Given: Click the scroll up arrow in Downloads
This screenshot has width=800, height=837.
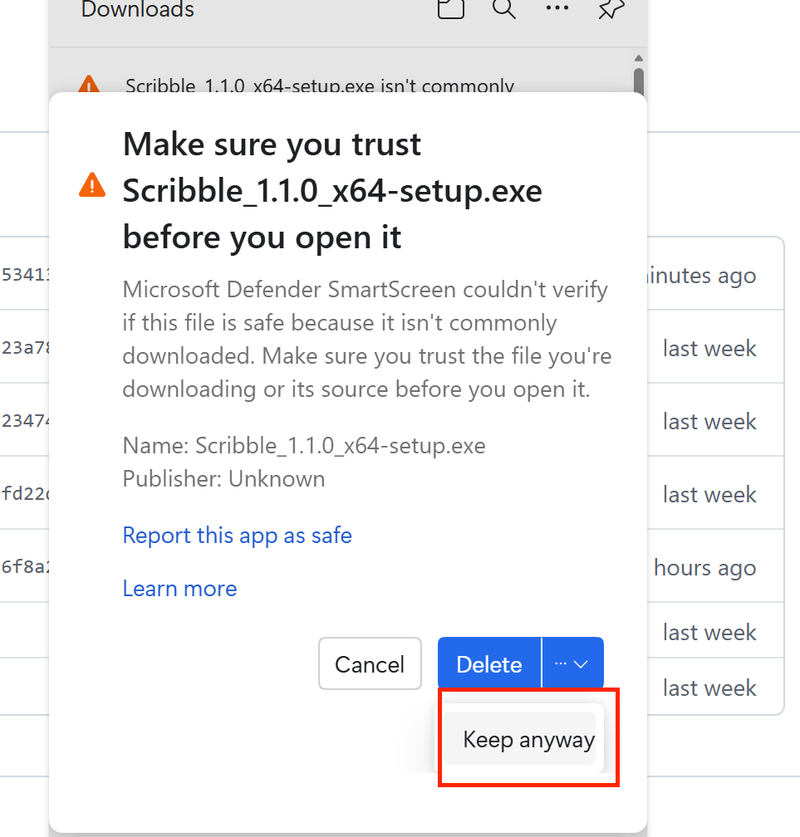Looking at the screenshot, I should pos(638,58).
